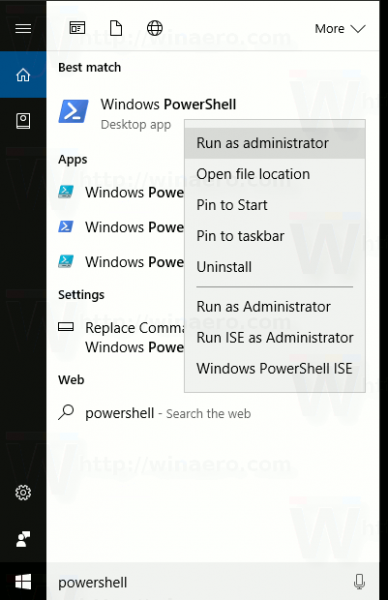Expand the More filter dropdown

340,28
